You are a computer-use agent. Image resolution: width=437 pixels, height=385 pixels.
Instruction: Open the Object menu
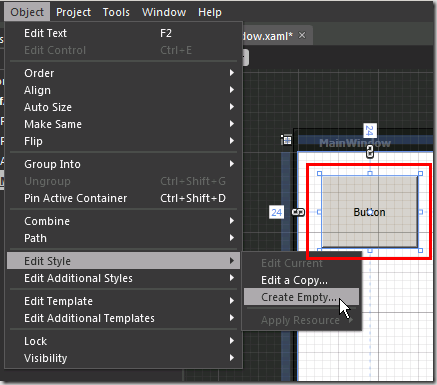27,12
